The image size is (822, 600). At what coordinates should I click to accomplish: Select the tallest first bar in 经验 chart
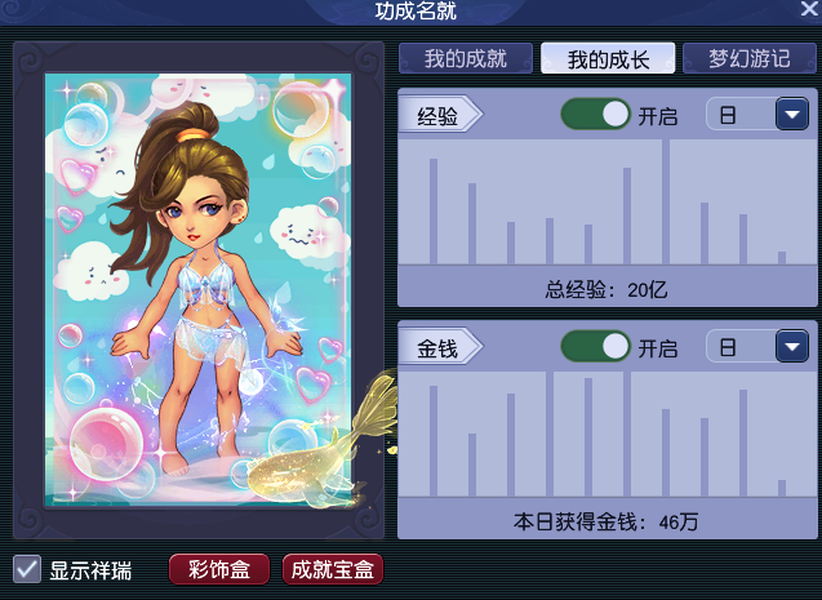(x=434, y=211)
